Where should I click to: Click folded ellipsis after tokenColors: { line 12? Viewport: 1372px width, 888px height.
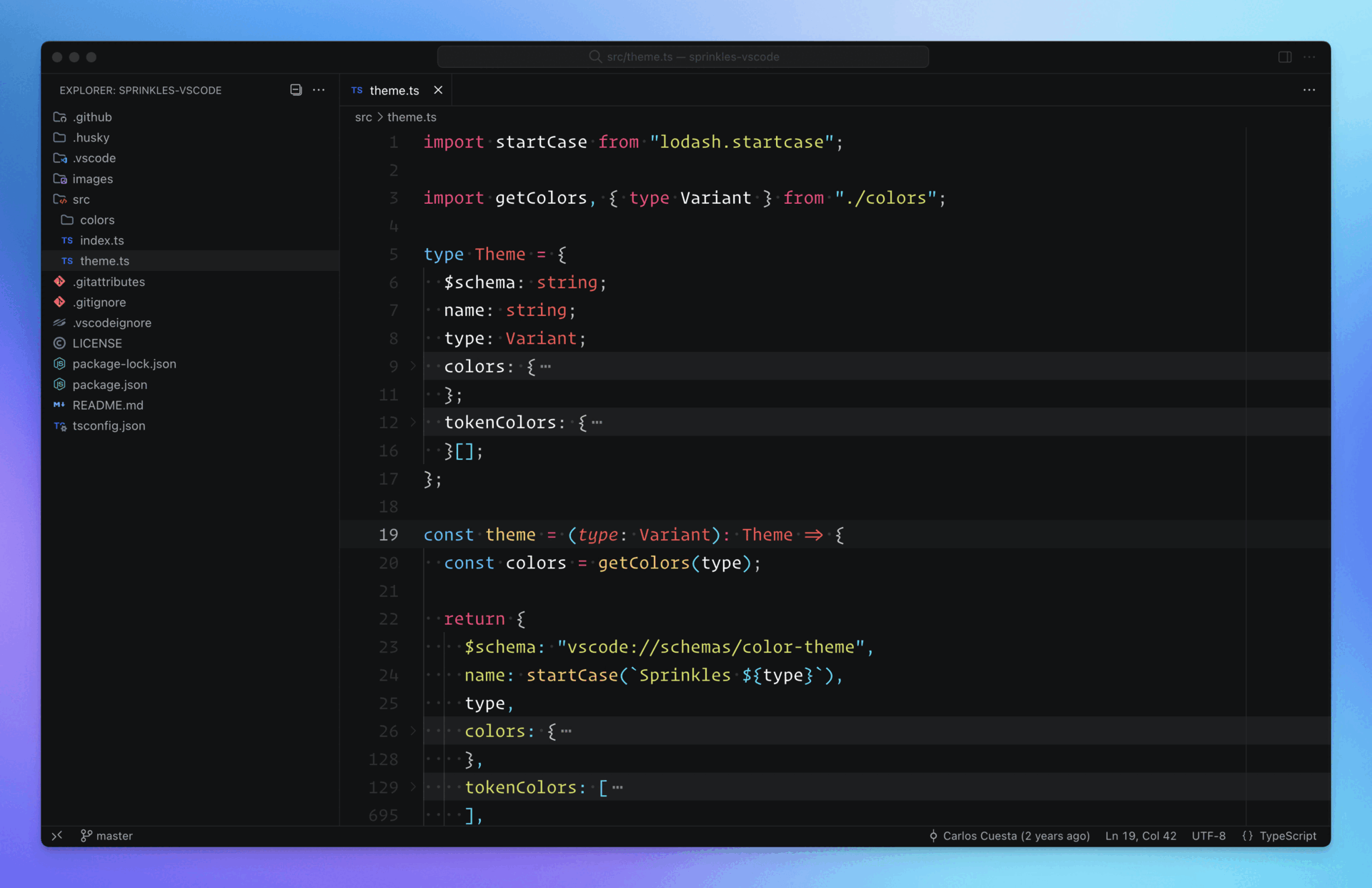point(597,423)
